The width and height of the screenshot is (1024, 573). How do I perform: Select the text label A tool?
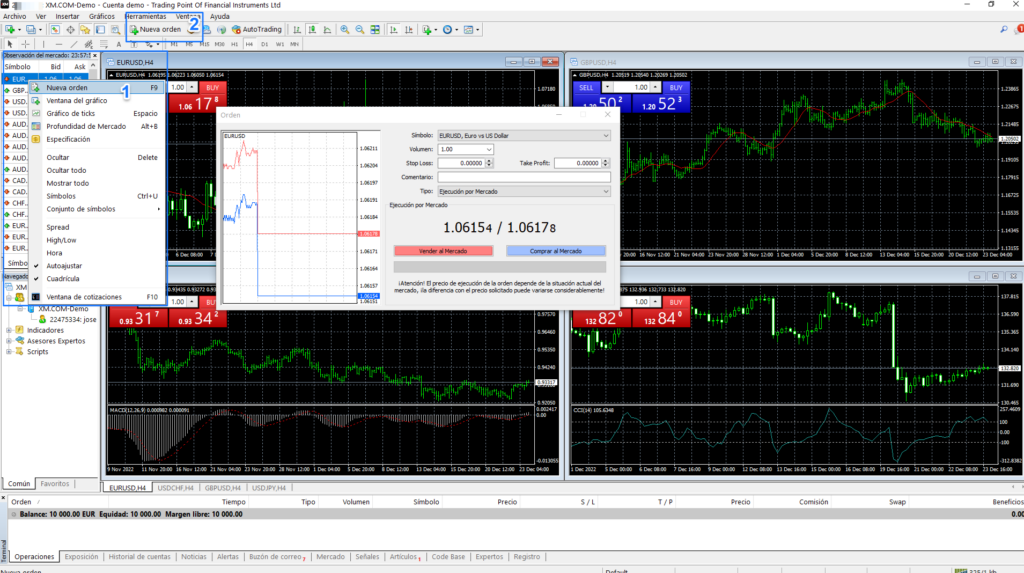[x=119, y=44]
